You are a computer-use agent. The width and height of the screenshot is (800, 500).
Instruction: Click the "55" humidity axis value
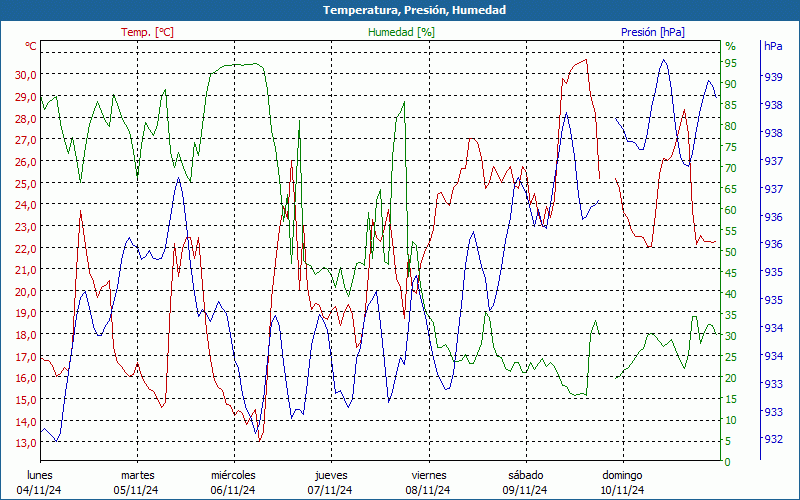pos(731,231)
